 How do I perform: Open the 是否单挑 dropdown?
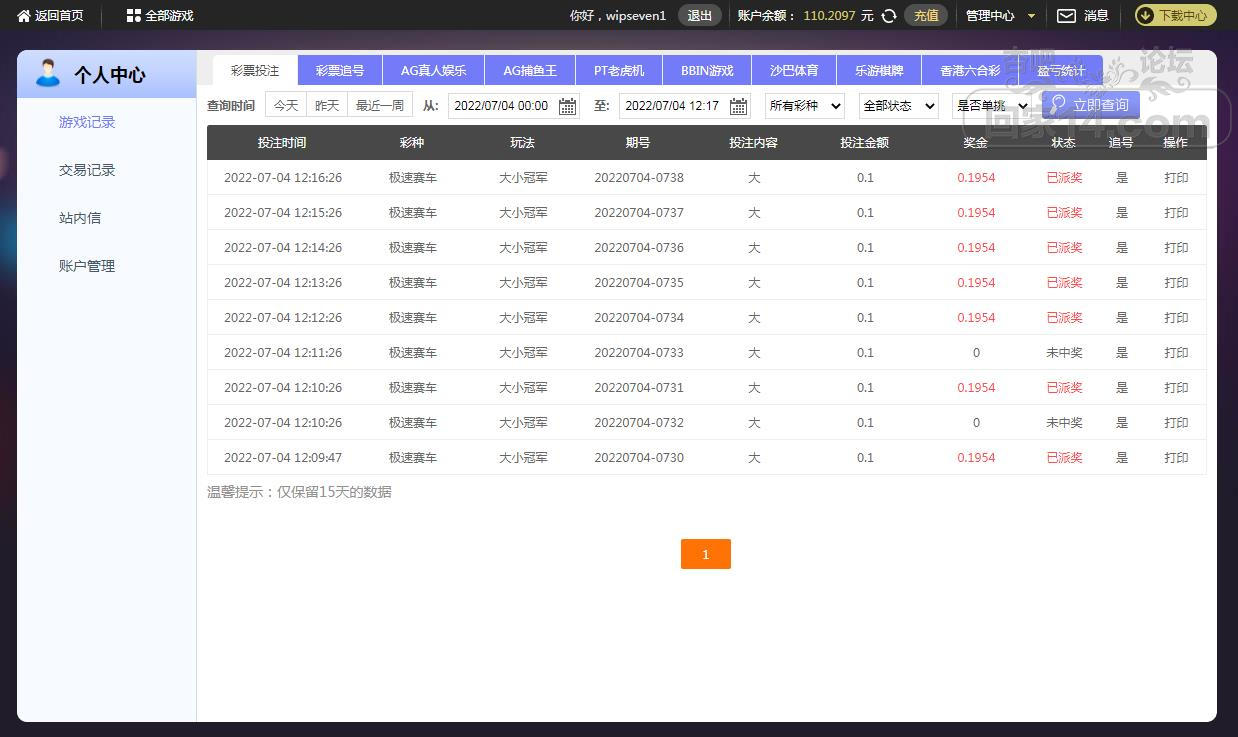pyautogui.click(x=991, y=106)
